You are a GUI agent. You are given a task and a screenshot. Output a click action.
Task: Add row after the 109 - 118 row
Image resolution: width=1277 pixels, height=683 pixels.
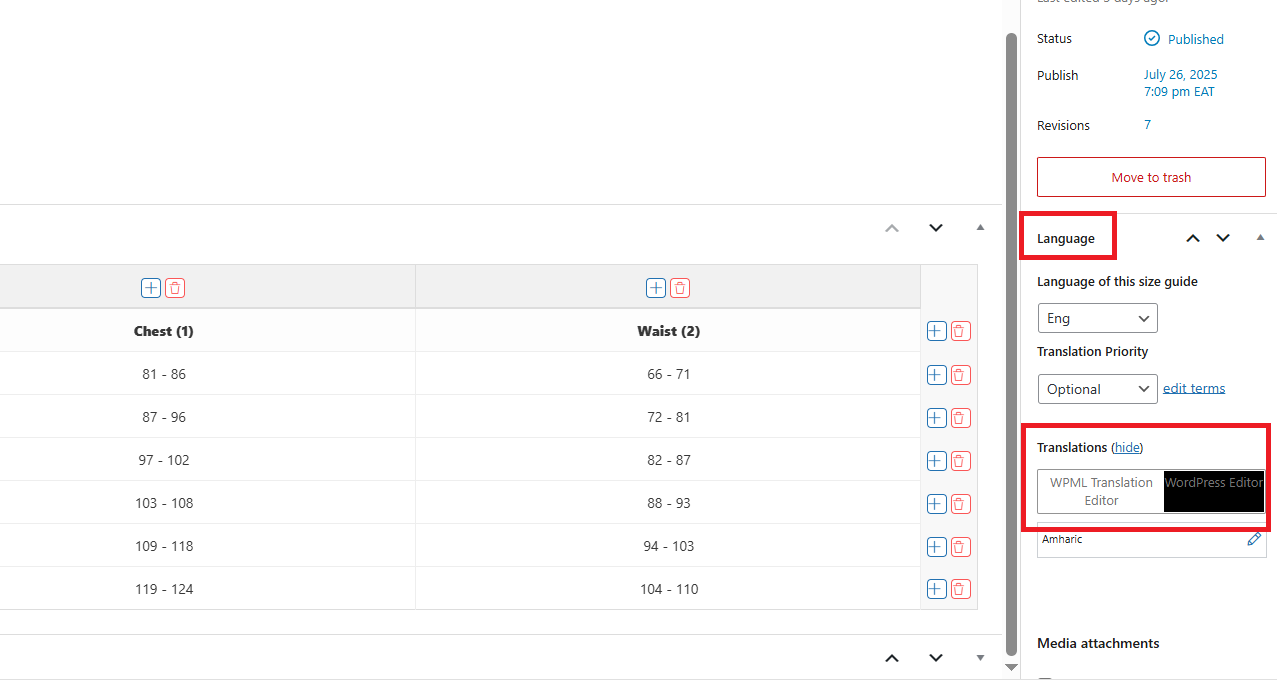[x=936, y=547]
